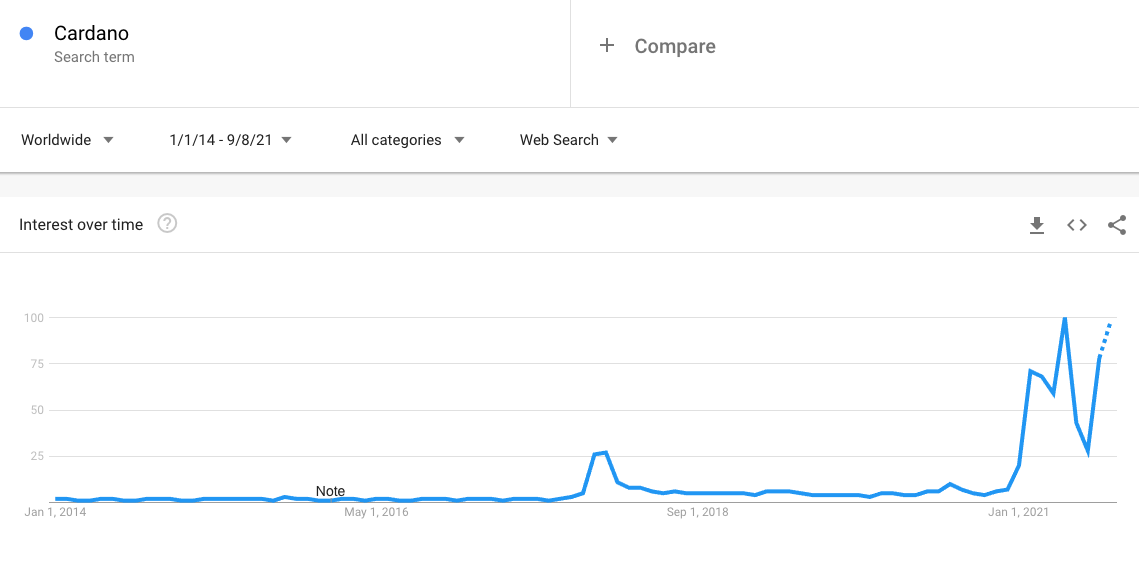Screen dimensions: 1139x581
Task: Click the Compare search term field
Action: [x=854, y=54]
